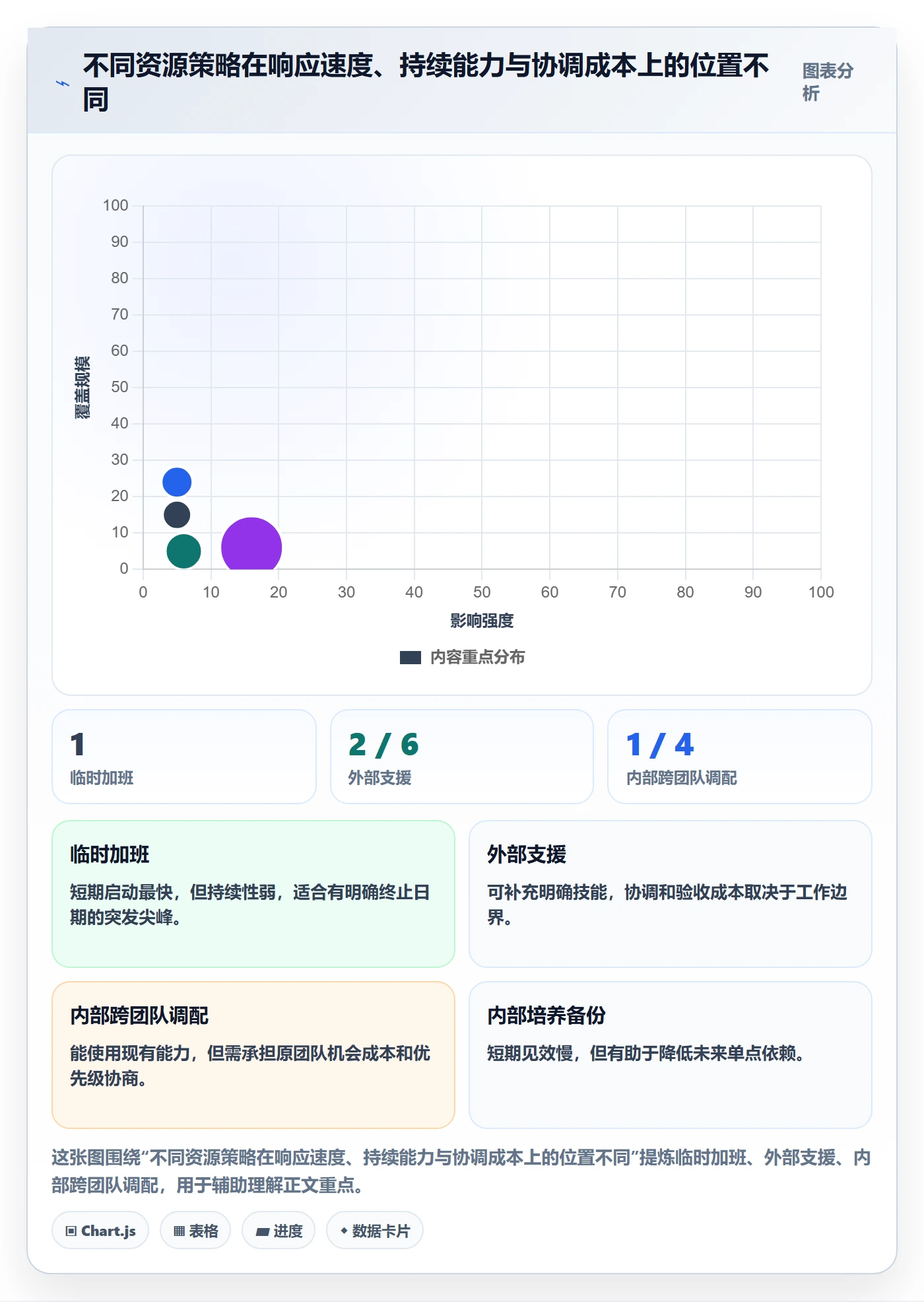Click the 覆盖规模 y-axis title

(82, 388)
